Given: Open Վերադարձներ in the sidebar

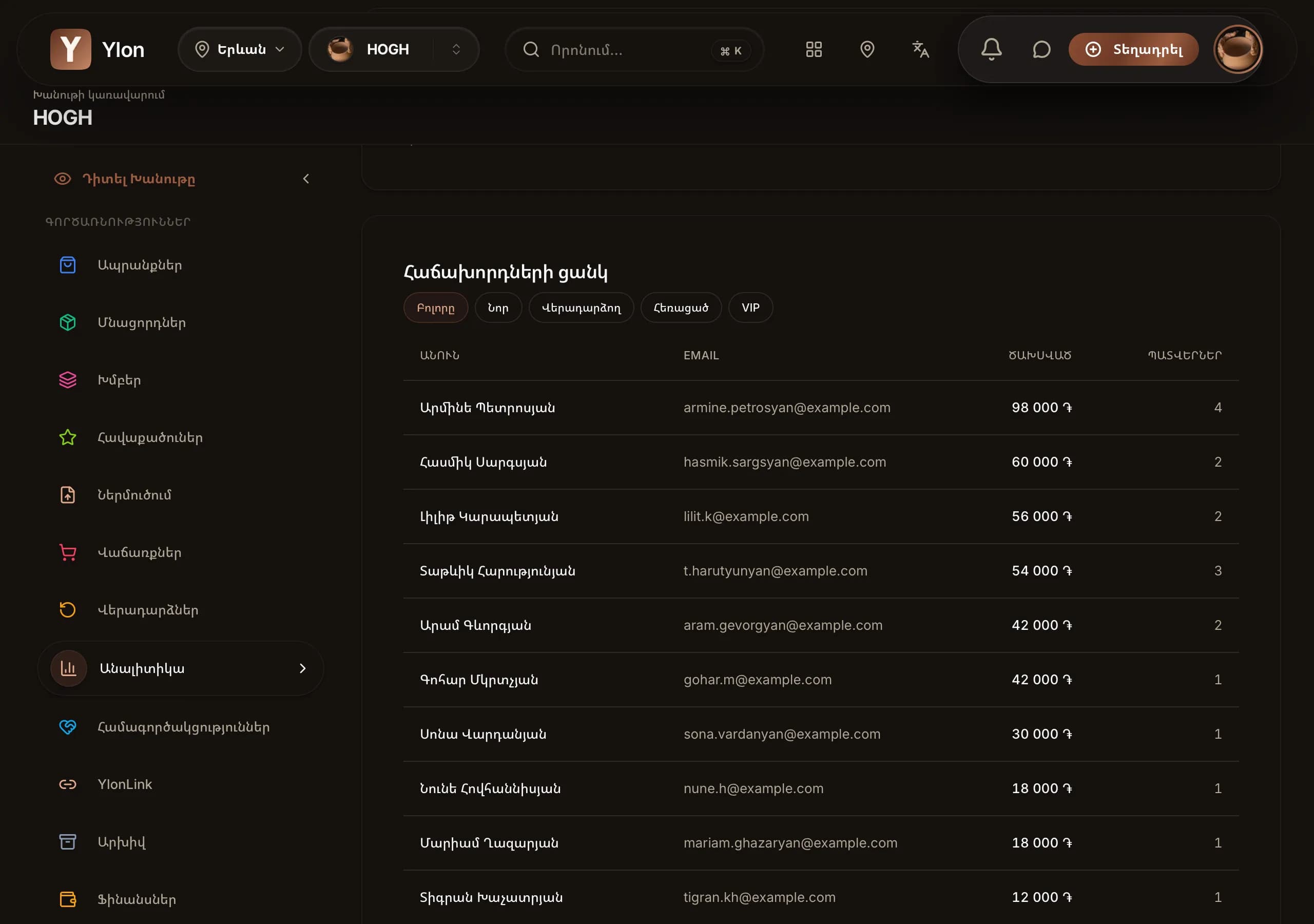Looking at the screenshot, I should pyautogui.click(x=180, y=610).
